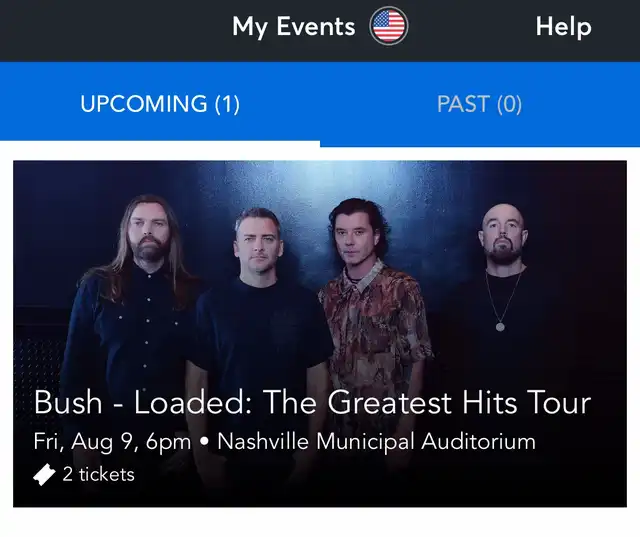Tap the dark header bar beside My Events
This screenshot has width=640, height=537.
(x=114, y=31)
